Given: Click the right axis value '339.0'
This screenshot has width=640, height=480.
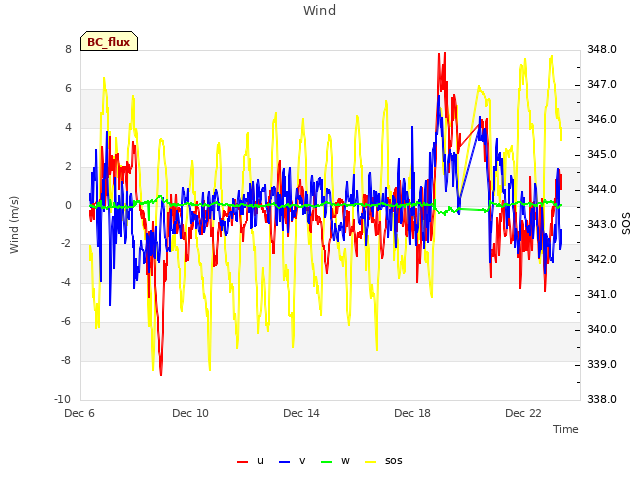Looking at the screenshot, I should click(602, 365).
